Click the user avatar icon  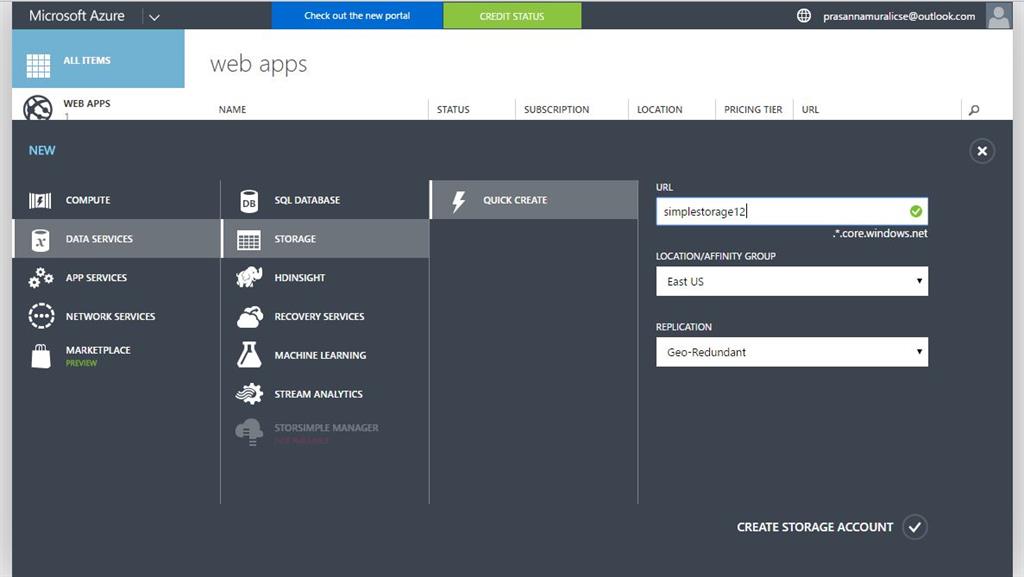[x=999, y=16]
